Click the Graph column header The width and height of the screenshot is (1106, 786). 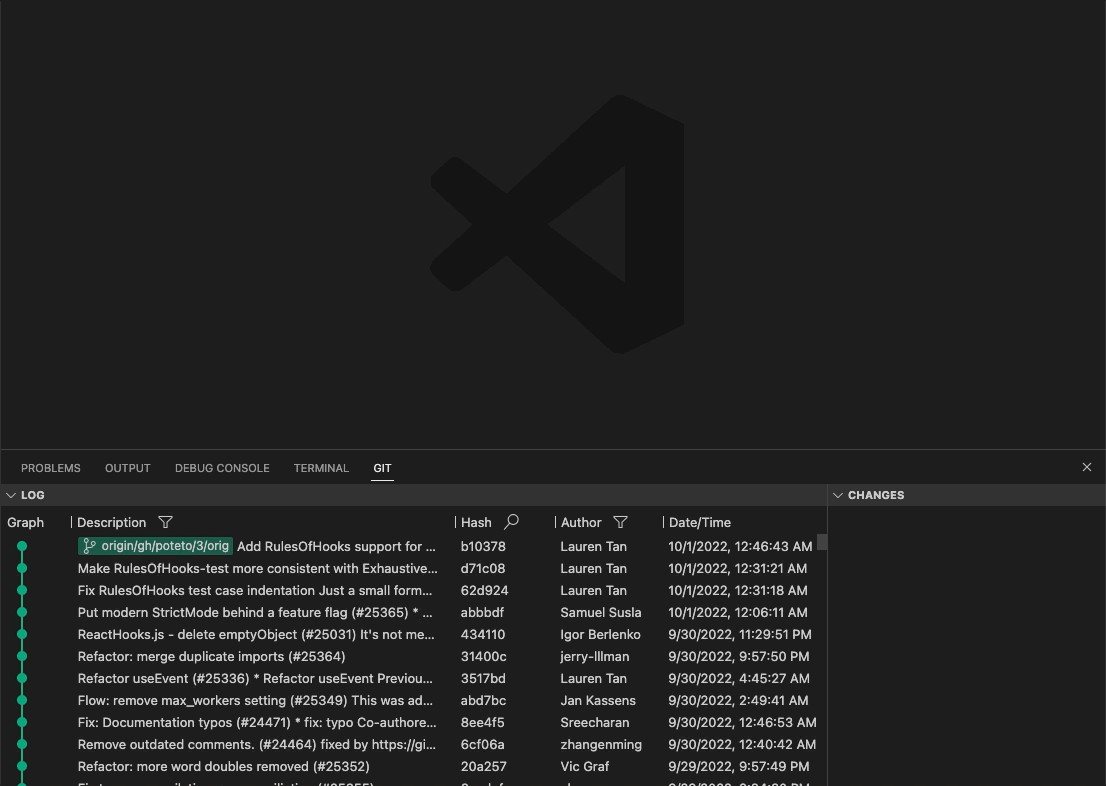[25, 523]
